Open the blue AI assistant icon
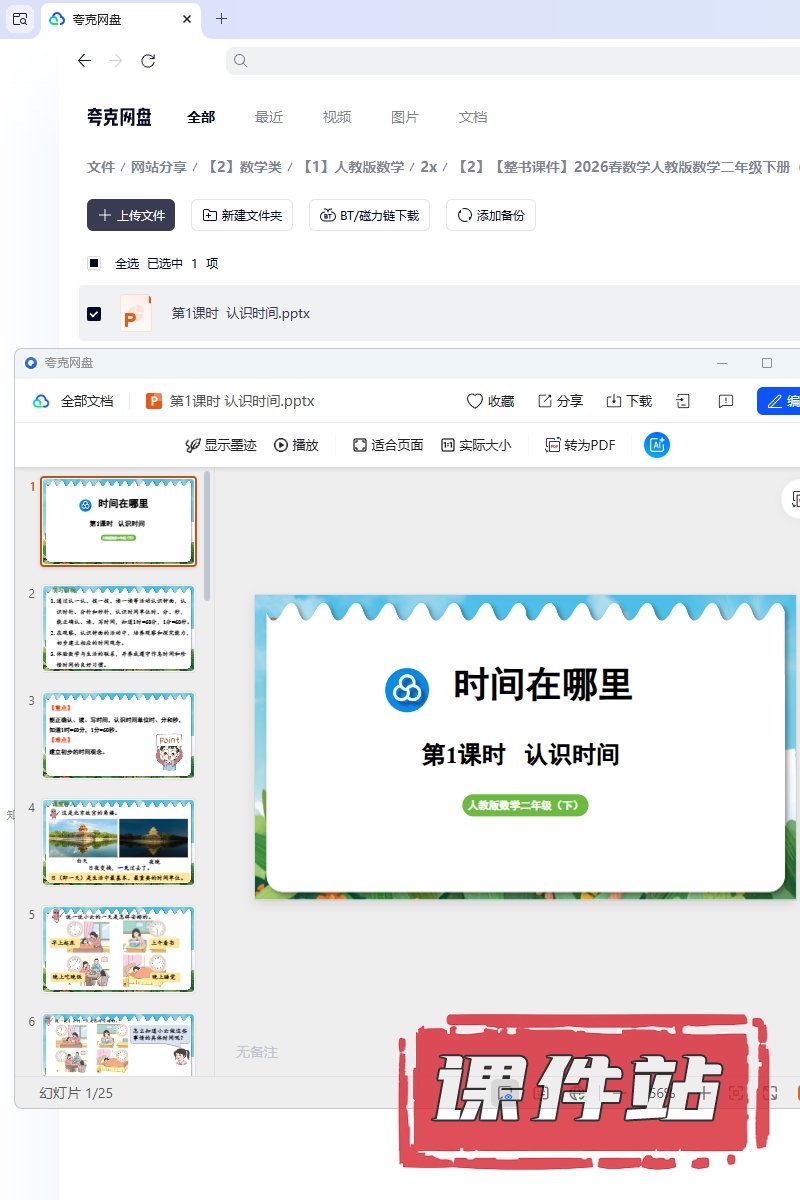 tap(657, 445)
